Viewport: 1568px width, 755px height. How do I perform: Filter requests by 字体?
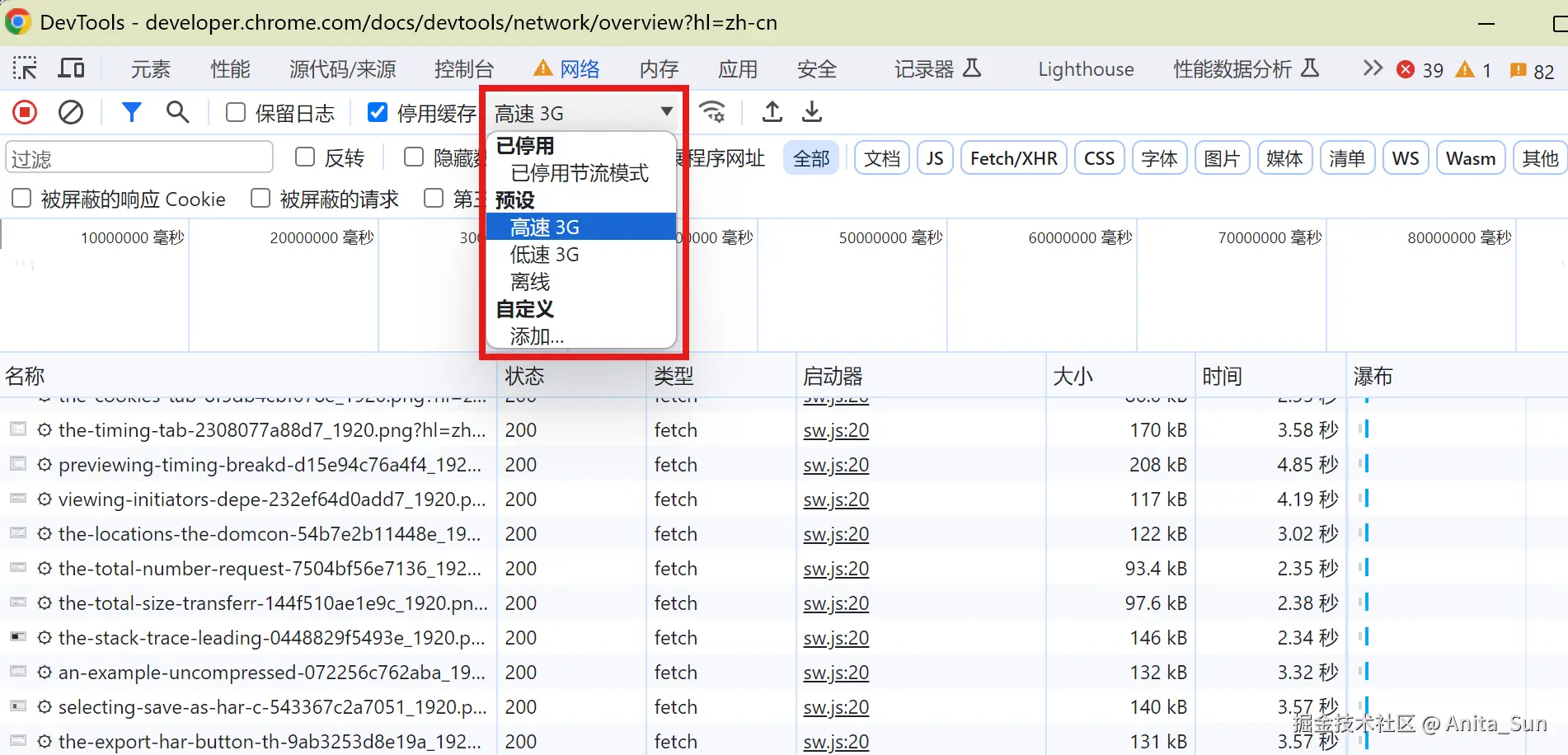click(x=1159, y=158)
